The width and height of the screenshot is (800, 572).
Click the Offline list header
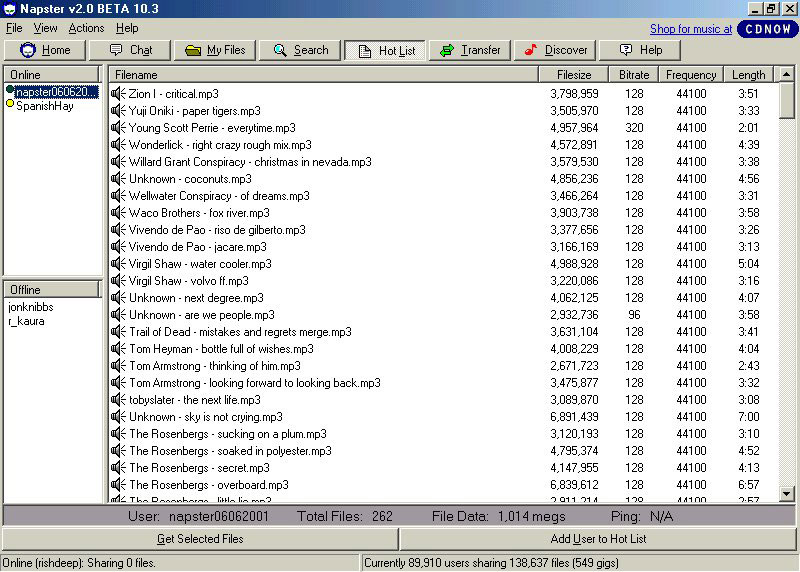51,289
